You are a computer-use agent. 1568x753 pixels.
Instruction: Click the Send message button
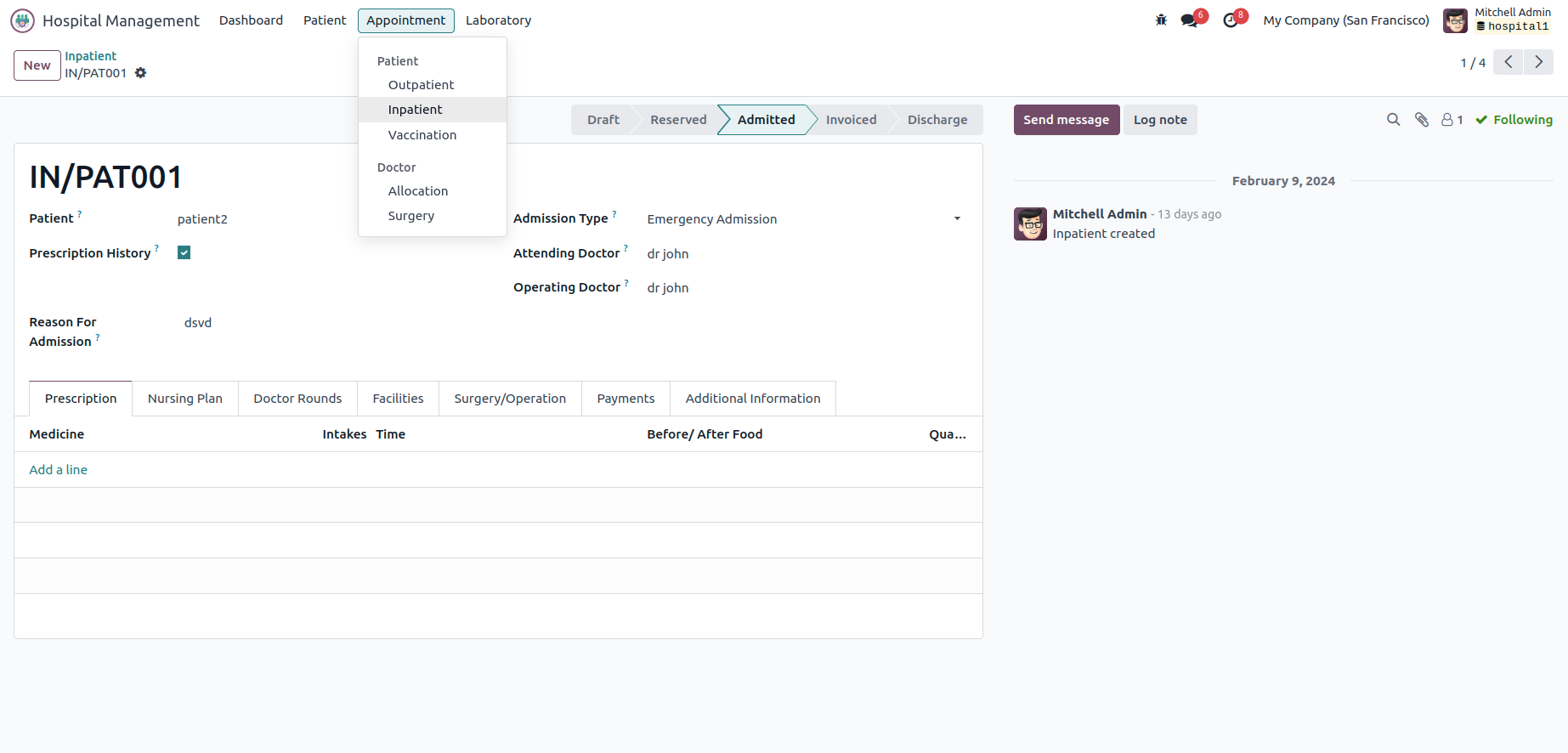pos(1066,120)
